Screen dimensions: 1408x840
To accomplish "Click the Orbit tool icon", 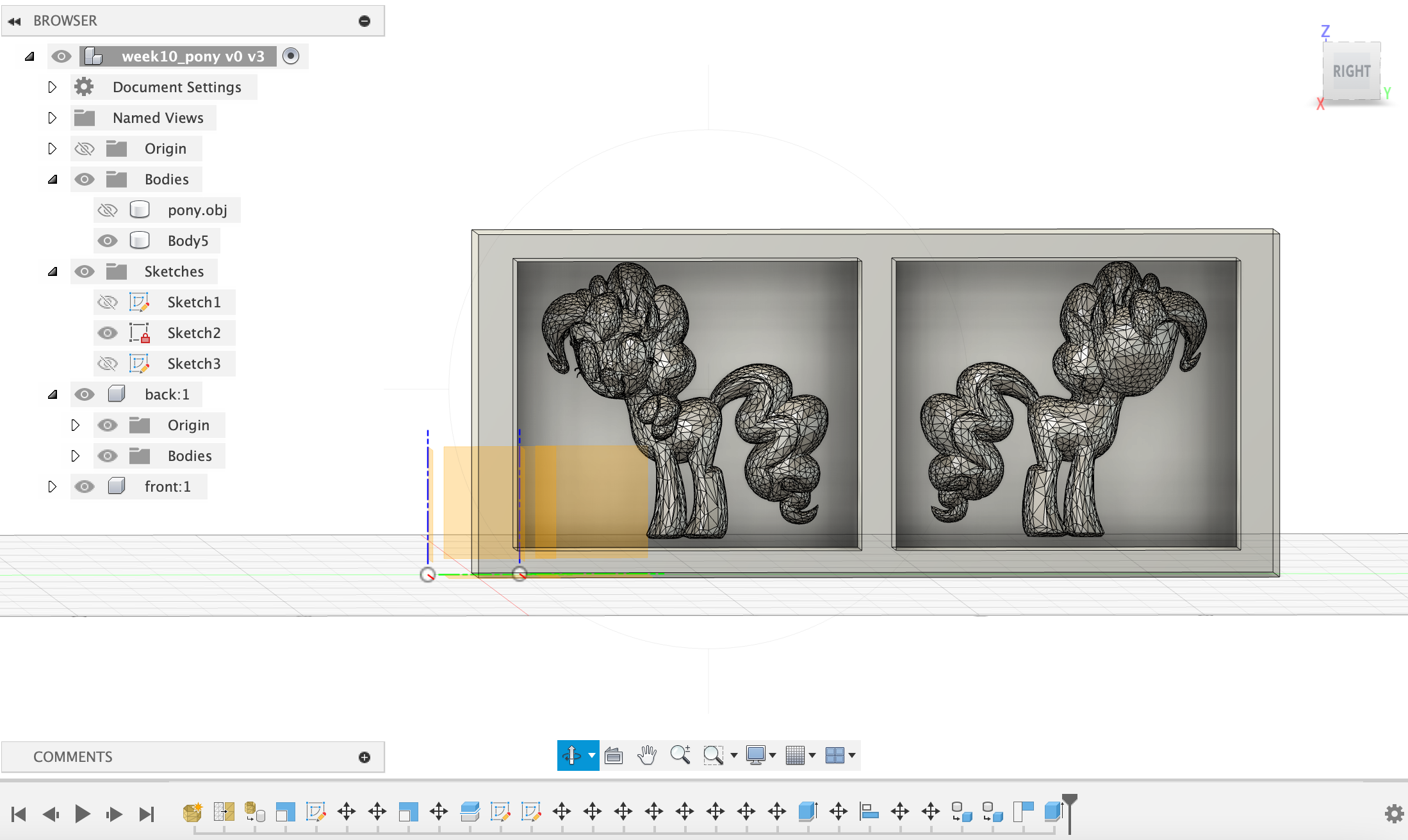I will [x=571, y=755].
